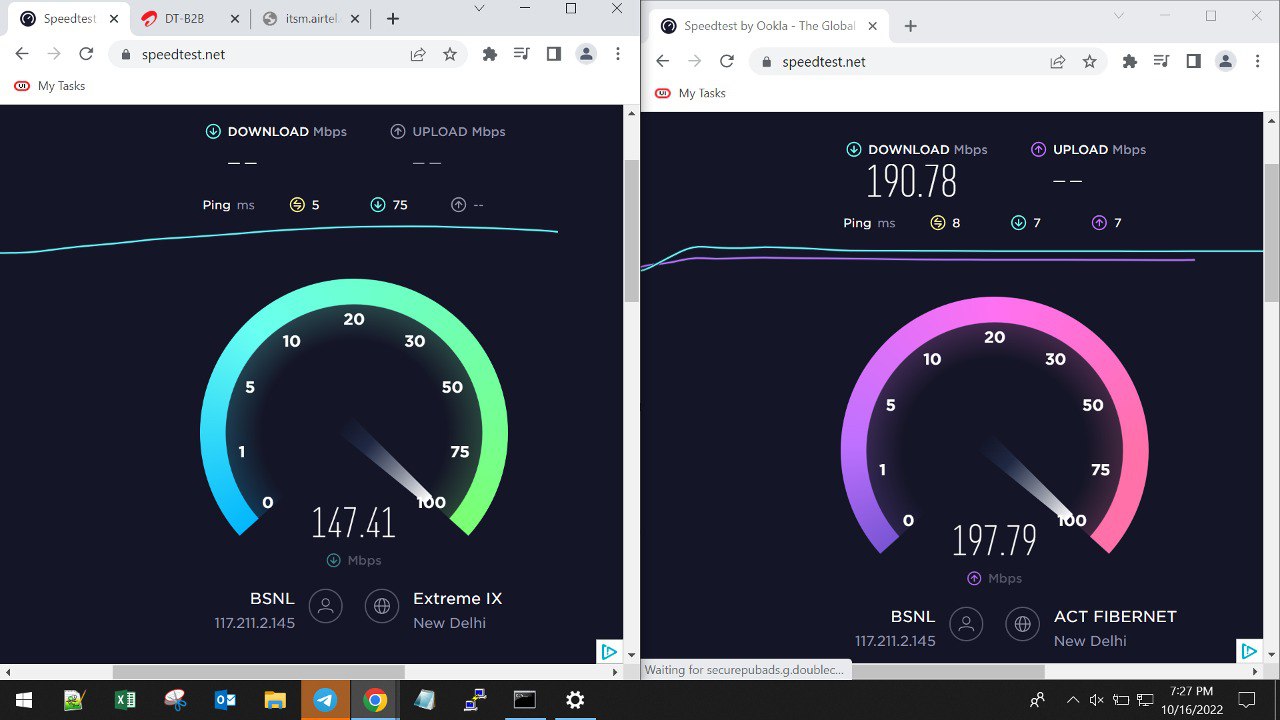Toggle the side panel in left browser

pyautogui.click(x=554, y=55)
